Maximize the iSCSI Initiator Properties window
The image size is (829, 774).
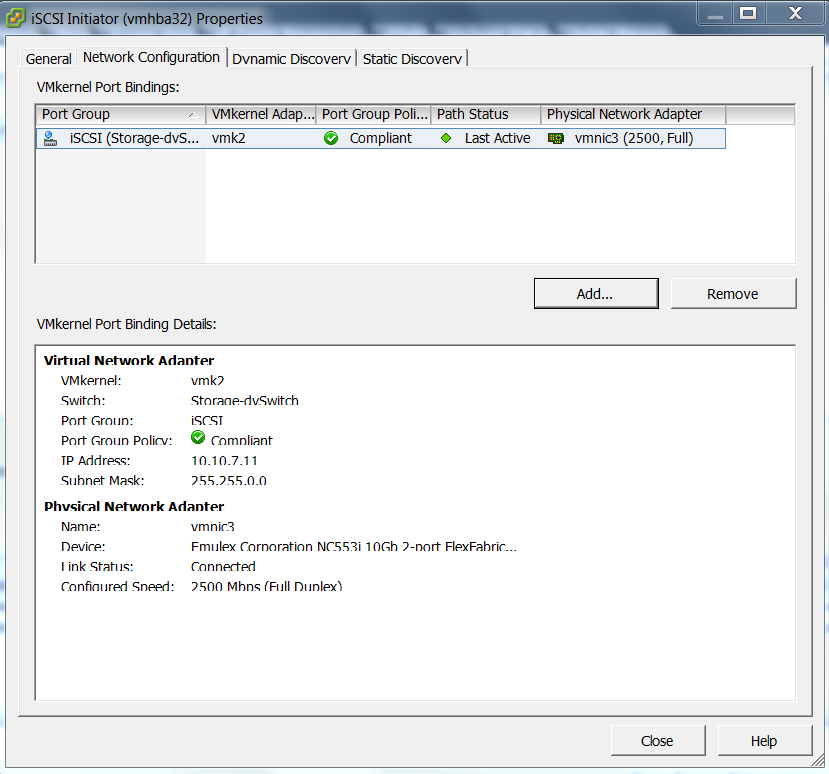tap(746, 14)
